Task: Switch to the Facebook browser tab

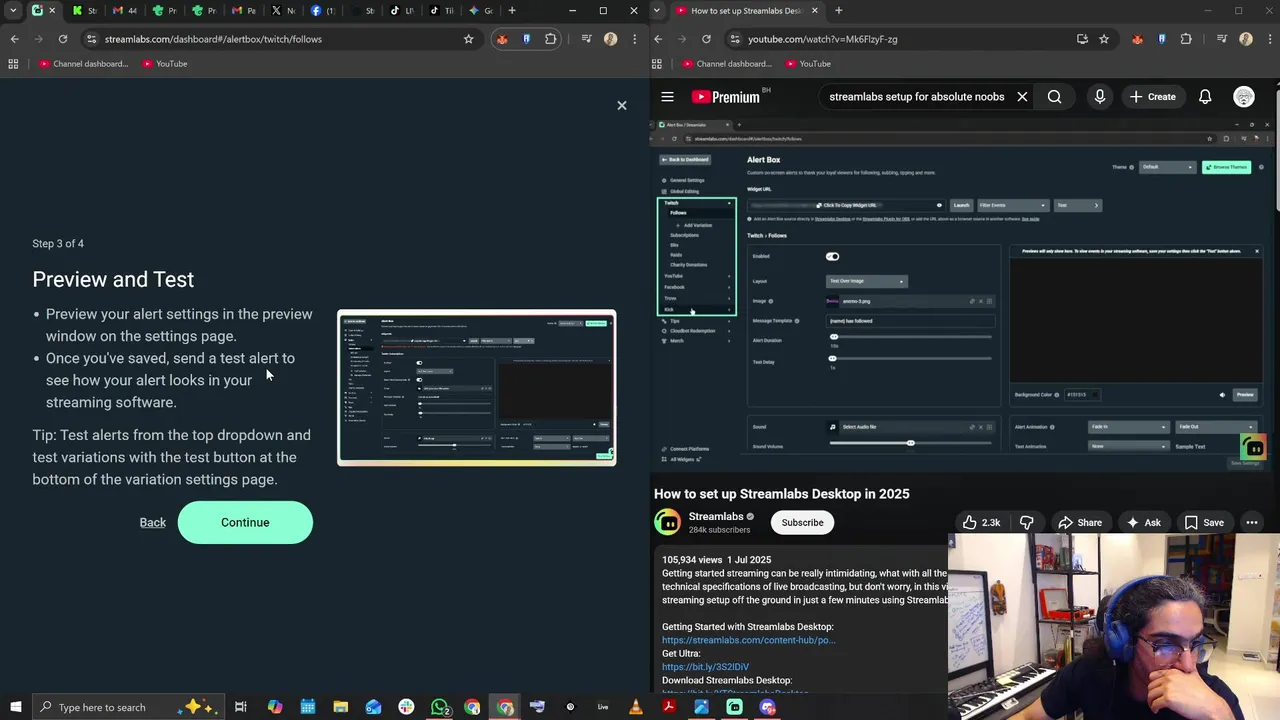Action: click(324, 11)
